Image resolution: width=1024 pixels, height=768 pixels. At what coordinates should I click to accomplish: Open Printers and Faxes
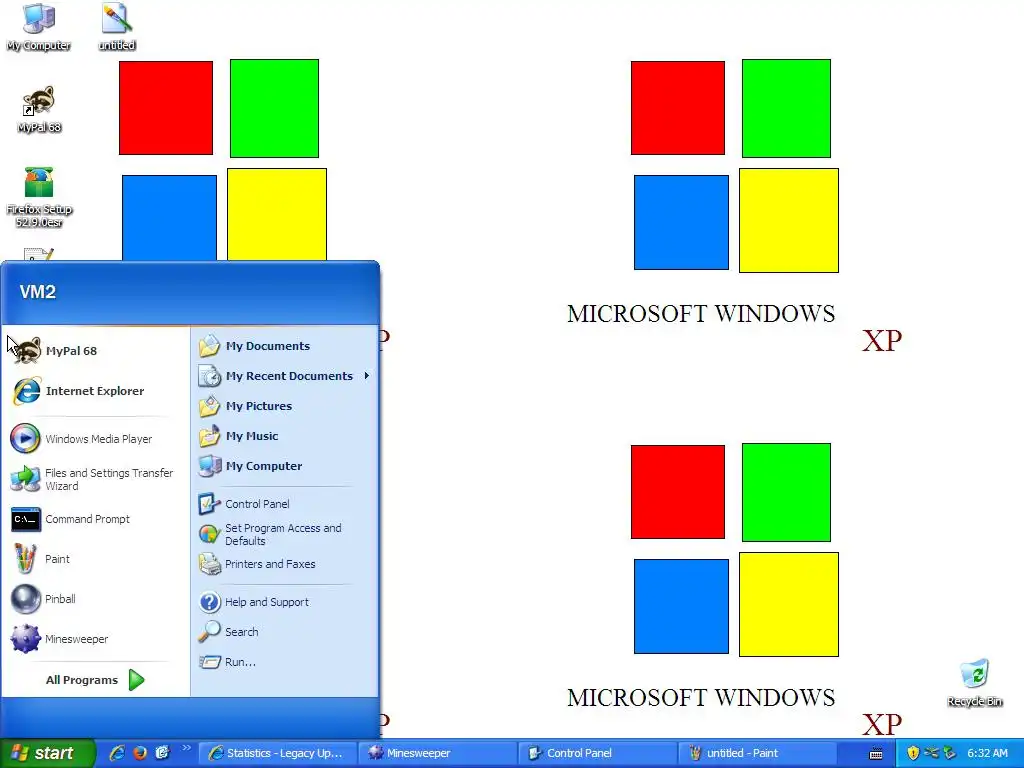tap(284, 564)
